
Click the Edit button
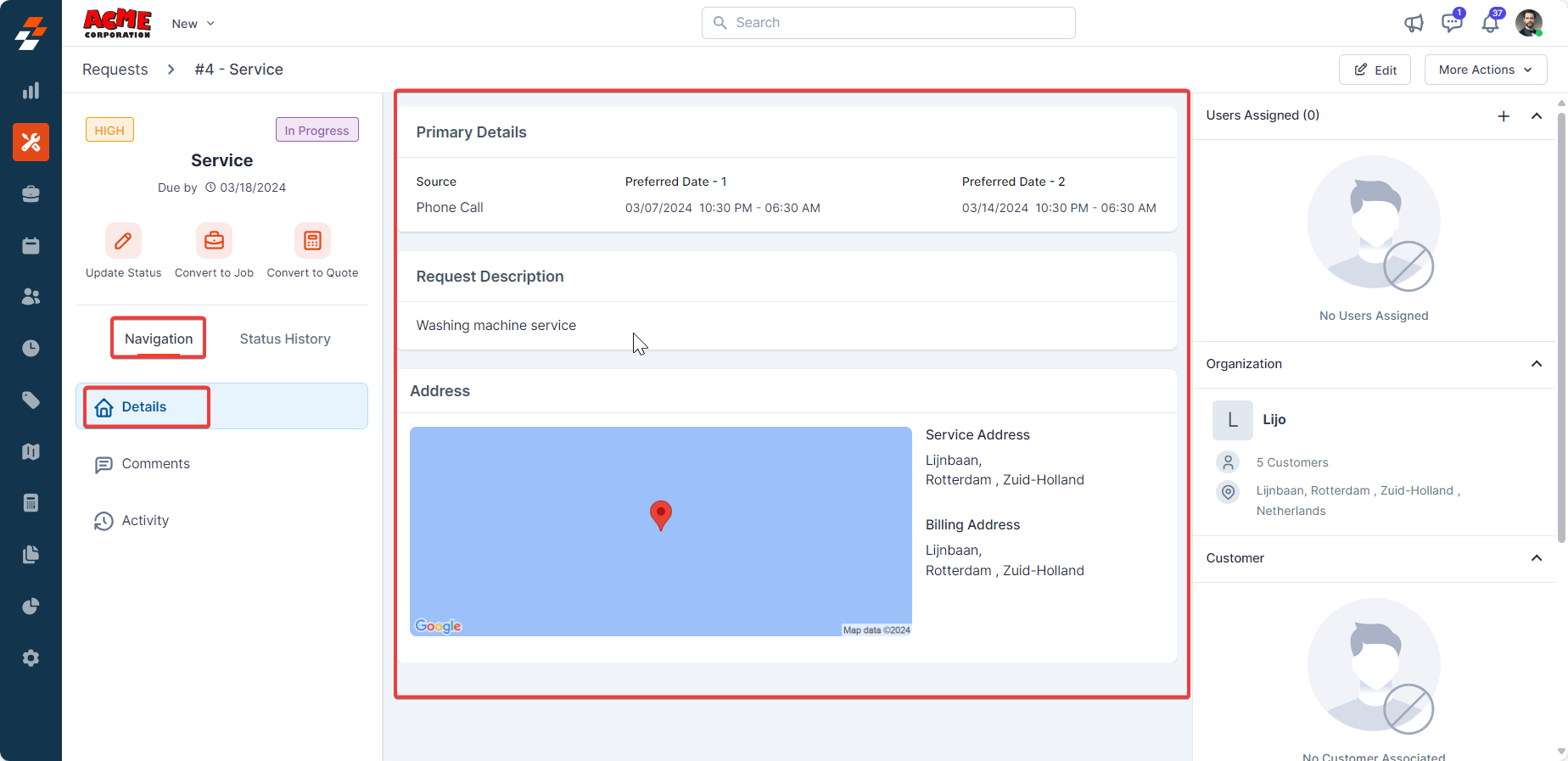pos(1375,70)
